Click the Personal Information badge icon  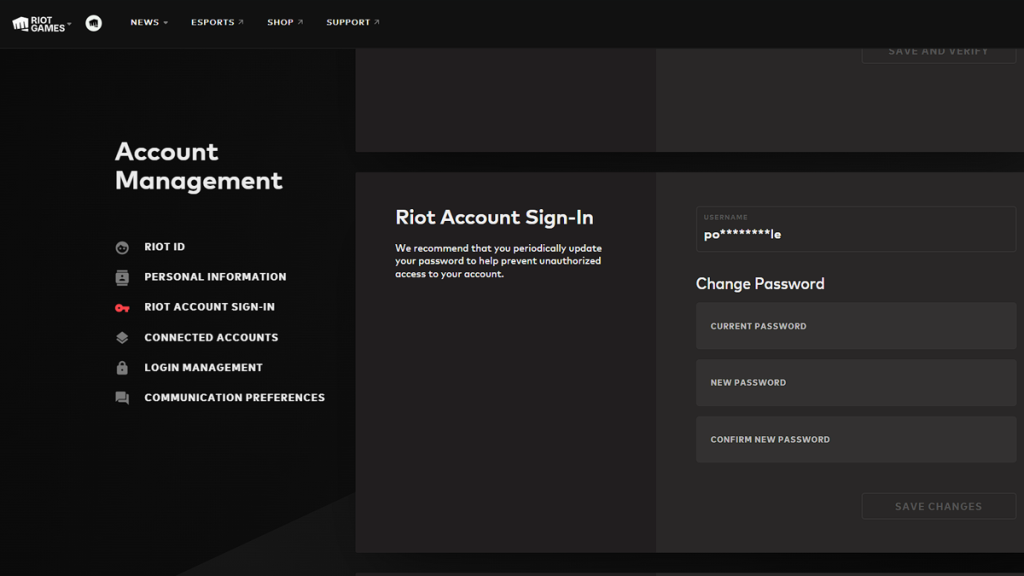point(122,277)
